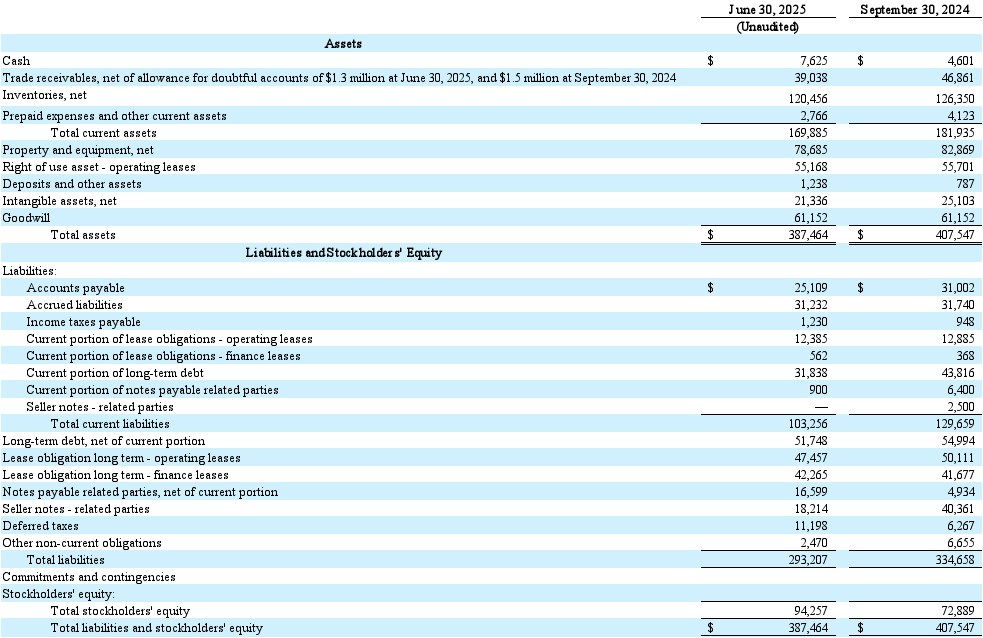Viewport: 983px width, 638px height.
Task: Click the Commitments and contingencies label
Action: [89, 577]
